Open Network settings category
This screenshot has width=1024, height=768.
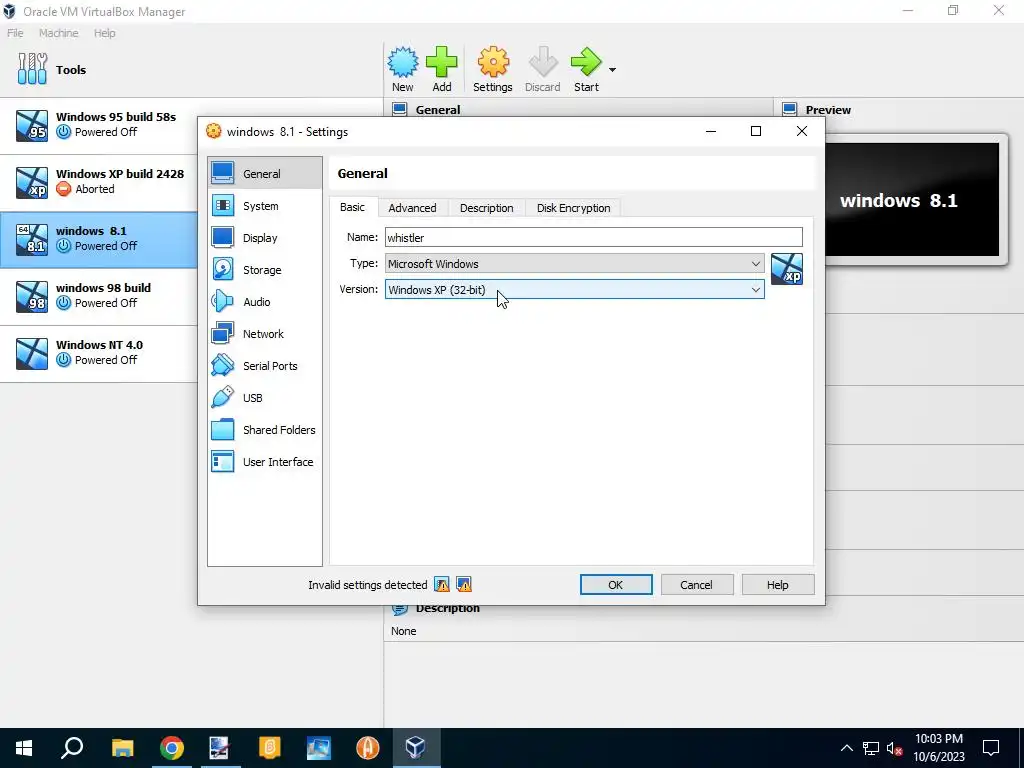point(264,334)
